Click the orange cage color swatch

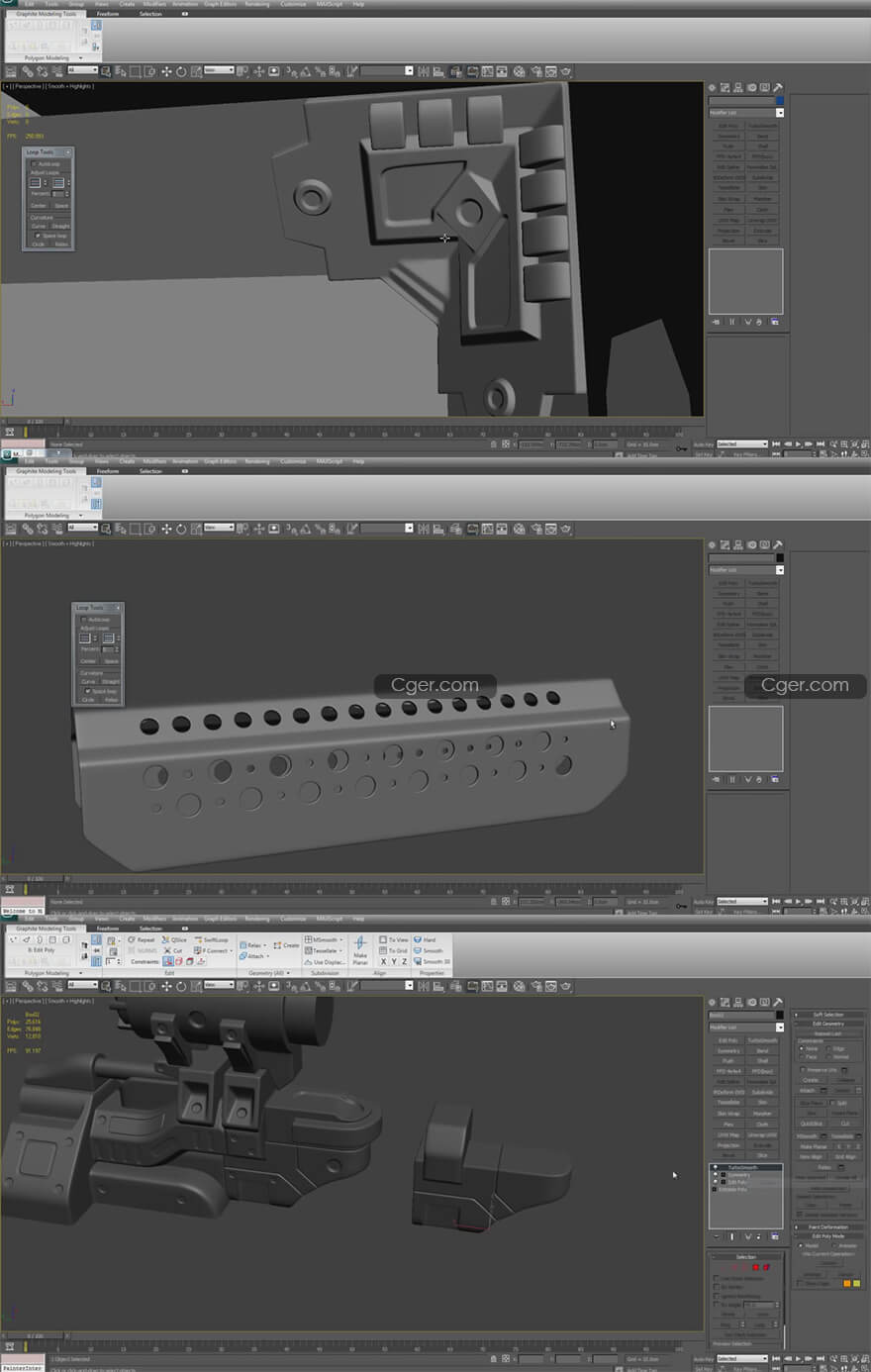tap(847, 1284)
